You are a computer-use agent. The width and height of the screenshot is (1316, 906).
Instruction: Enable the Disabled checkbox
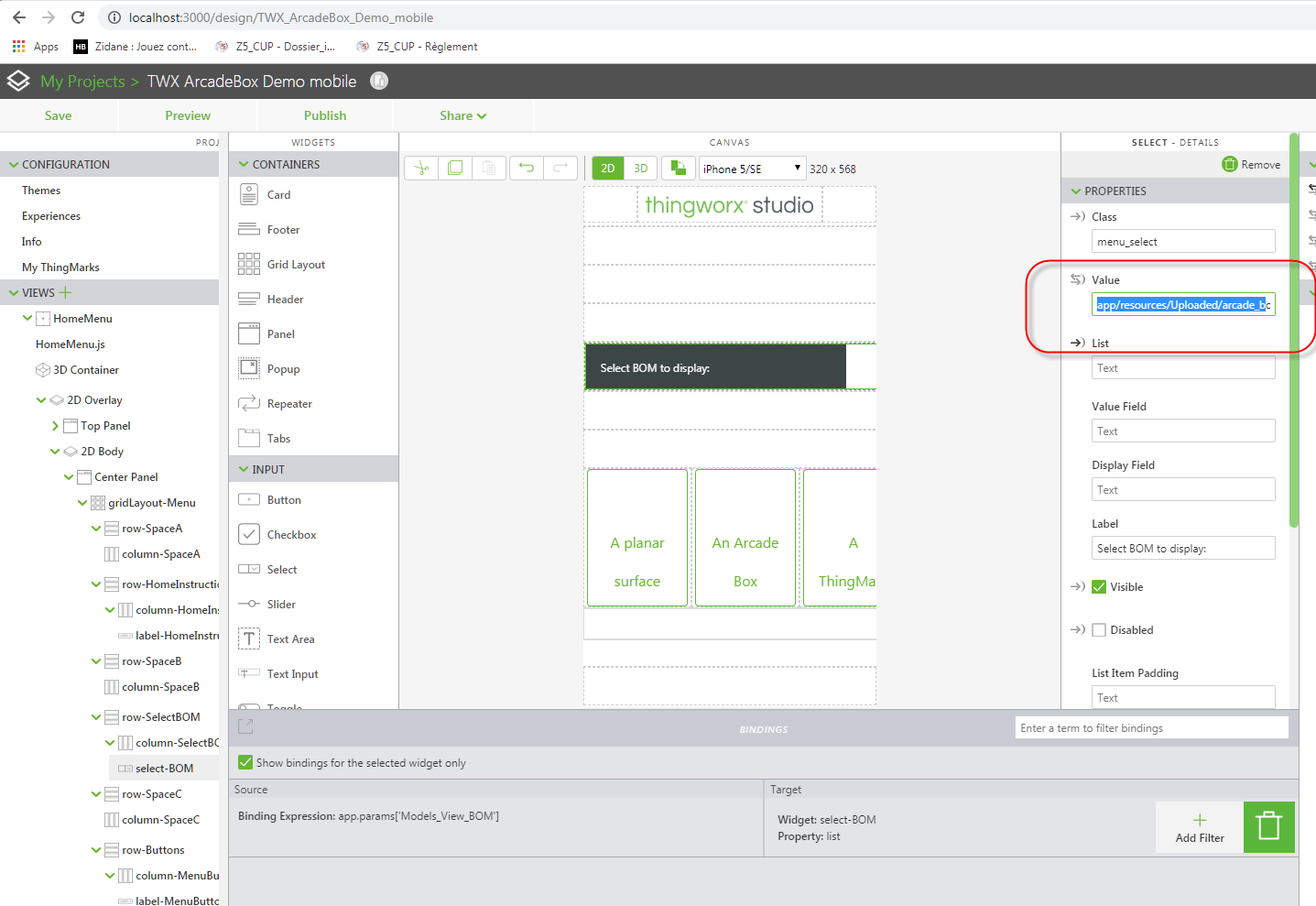1098,629
